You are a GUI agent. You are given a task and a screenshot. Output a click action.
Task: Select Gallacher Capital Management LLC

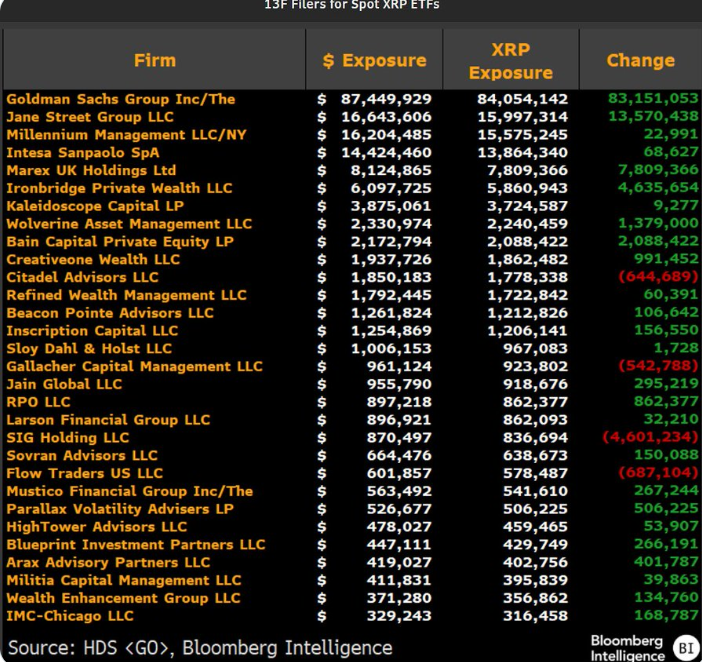[x=134, y=367]
